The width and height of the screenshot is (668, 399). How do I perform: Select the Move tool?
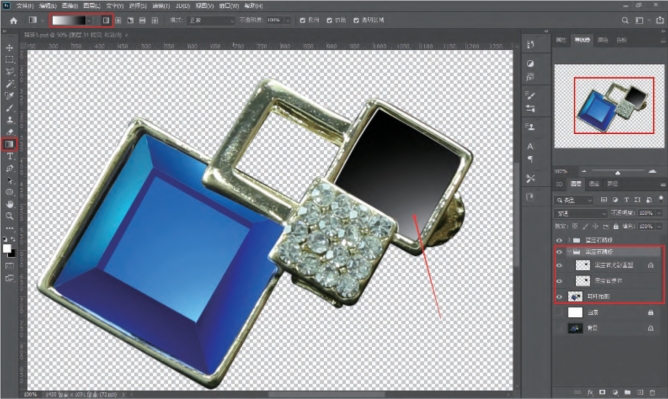click(x=9, y=48)
